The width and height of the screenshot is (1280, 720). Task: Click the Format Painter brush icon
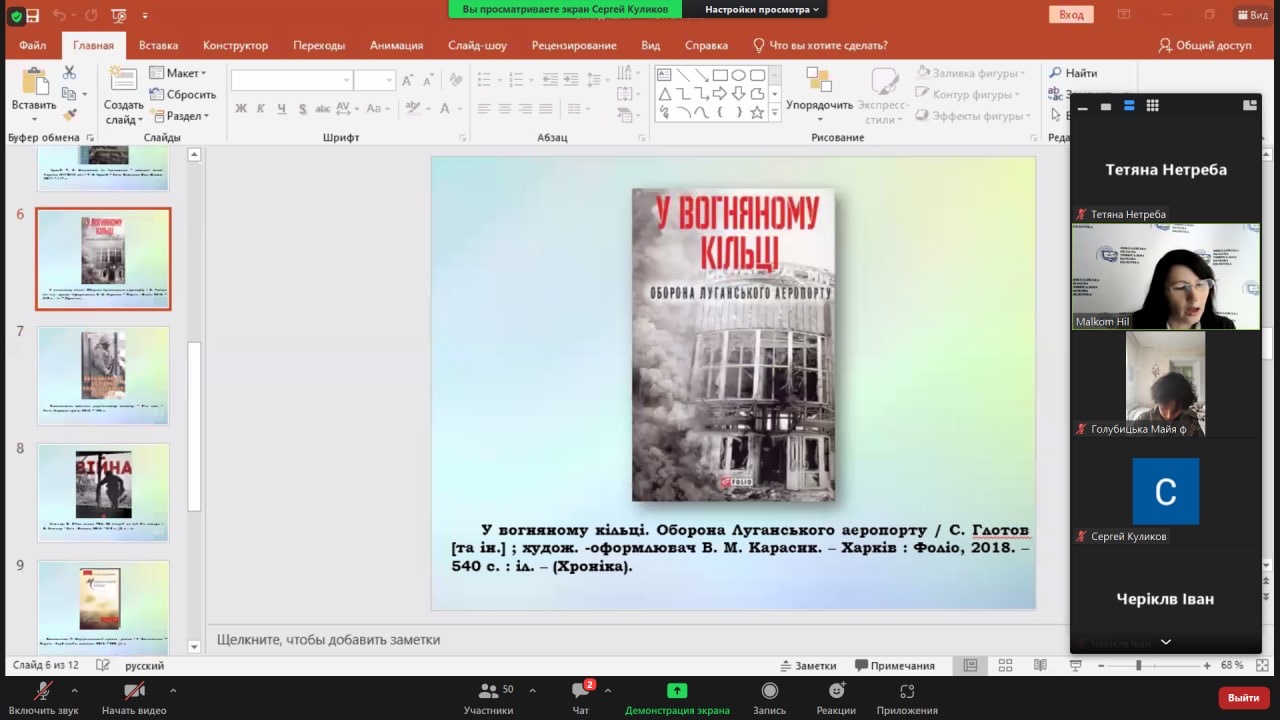(69, 116)
